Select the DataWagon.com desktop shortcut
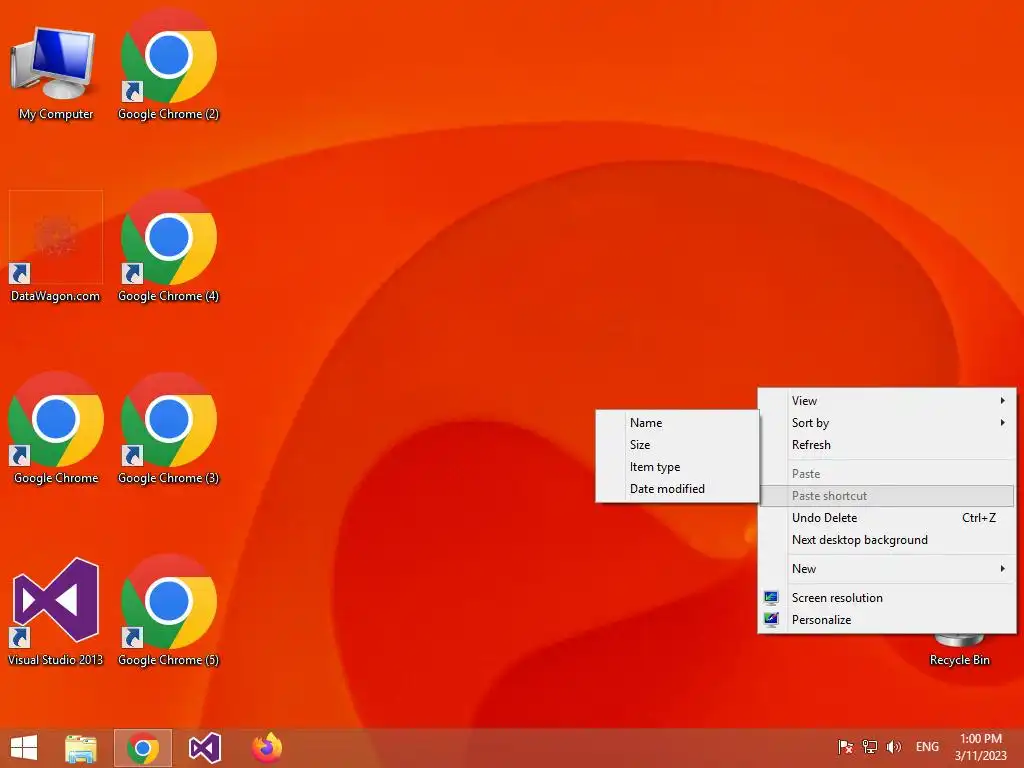 pos(56,248)
